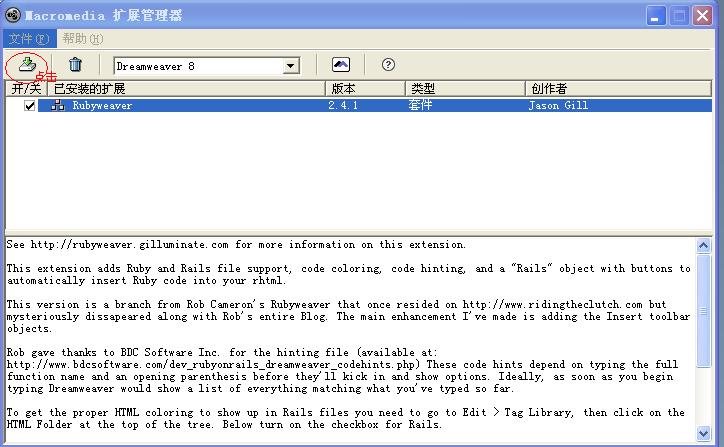Click the description scrollbar down arrow

click(x=704, y=433)
